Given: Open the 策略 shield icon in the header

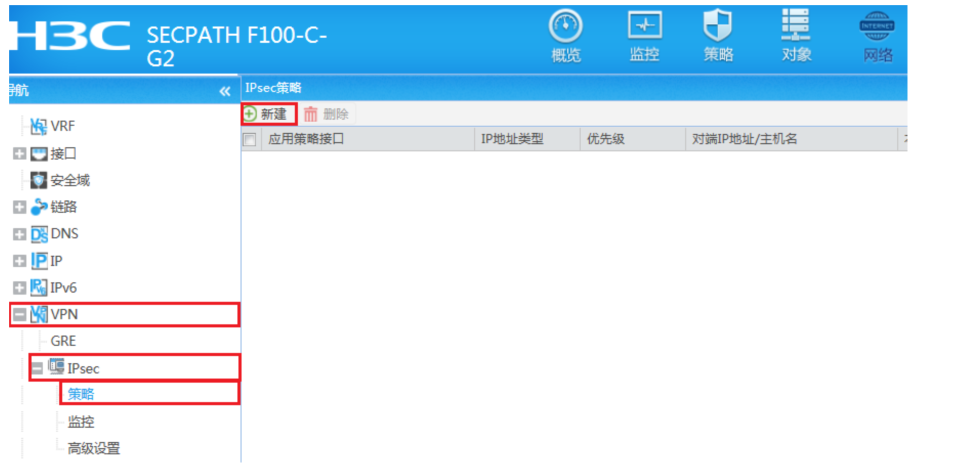Looking at the screenshot, I should tap(718, 27).
